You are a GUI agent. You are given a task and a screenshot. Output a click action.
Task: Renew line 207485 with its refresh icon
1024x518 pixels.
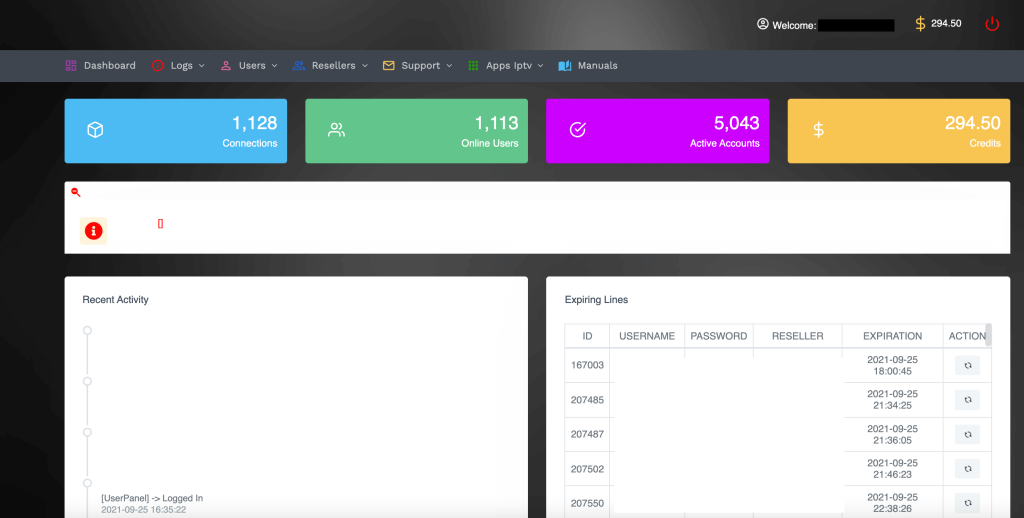(967, 400)
